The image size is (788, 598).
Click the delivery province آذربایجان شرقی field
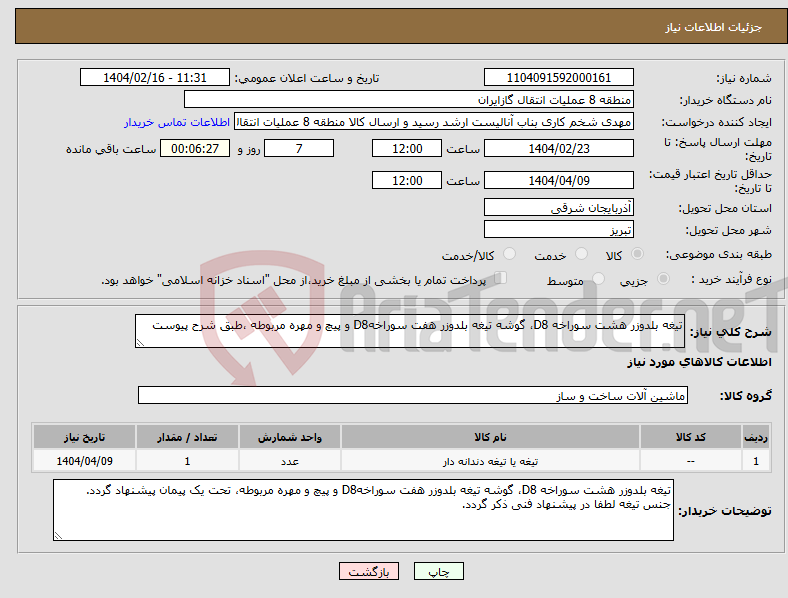tap(558, 207)
